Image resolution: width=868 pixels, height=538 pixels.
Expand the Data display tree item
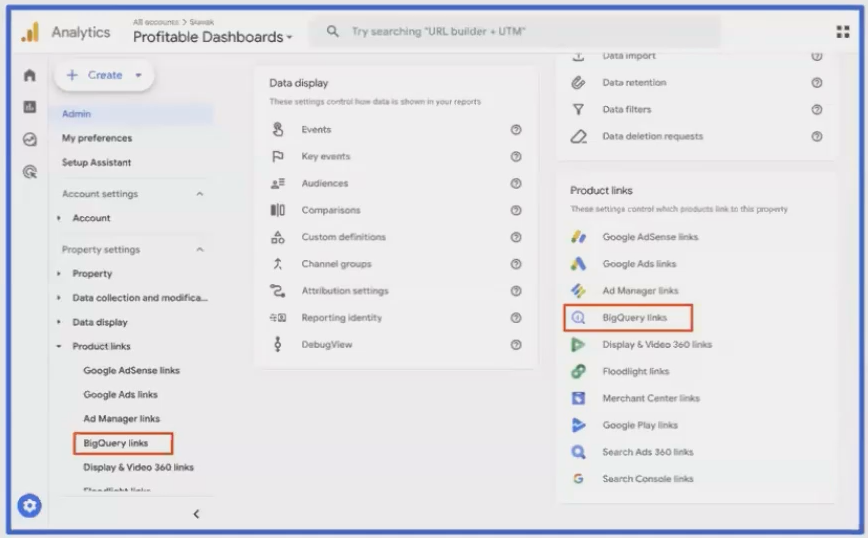click(x=59, y=322)
